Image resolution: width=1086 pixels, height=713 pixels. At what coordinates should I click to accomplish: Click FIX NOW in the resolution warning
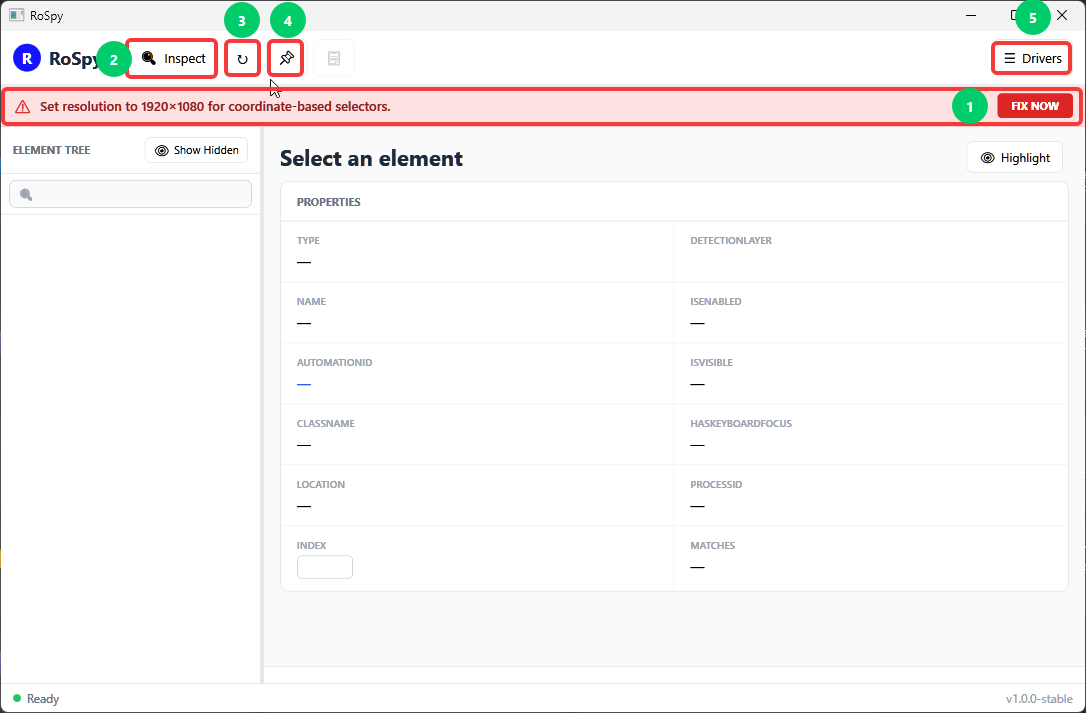tap(1035, 106)
